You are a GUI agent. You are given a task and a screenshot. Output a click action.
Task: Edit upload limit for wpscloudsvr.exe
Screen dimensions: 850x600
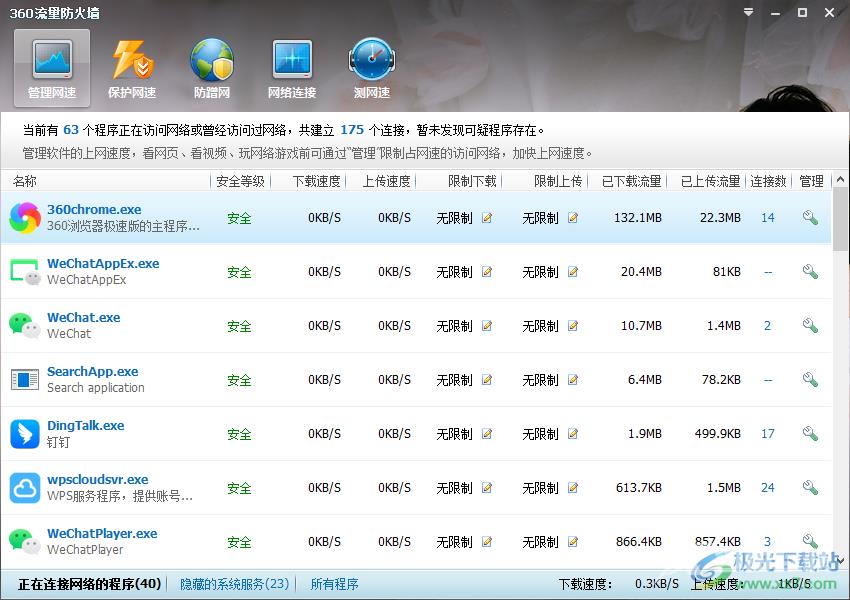coord(572,488)
